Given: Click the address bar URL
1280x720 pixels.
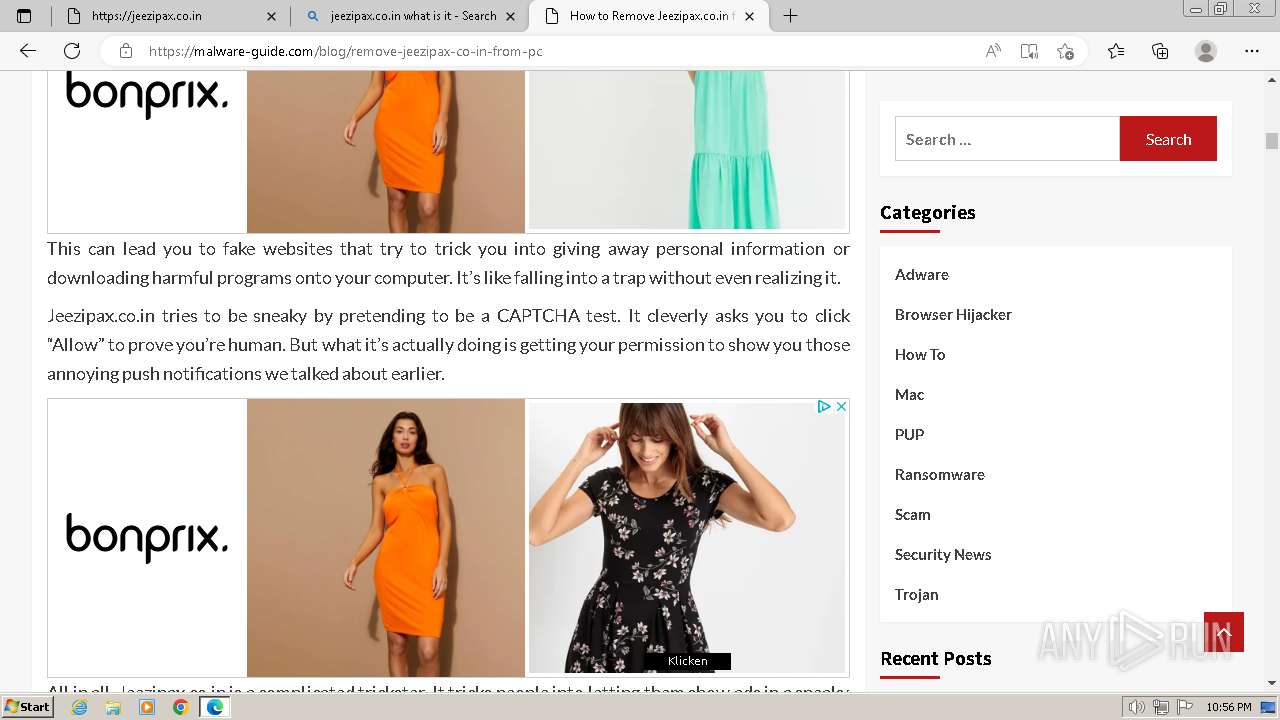Looking at the screenshot, I should [346, 51].
